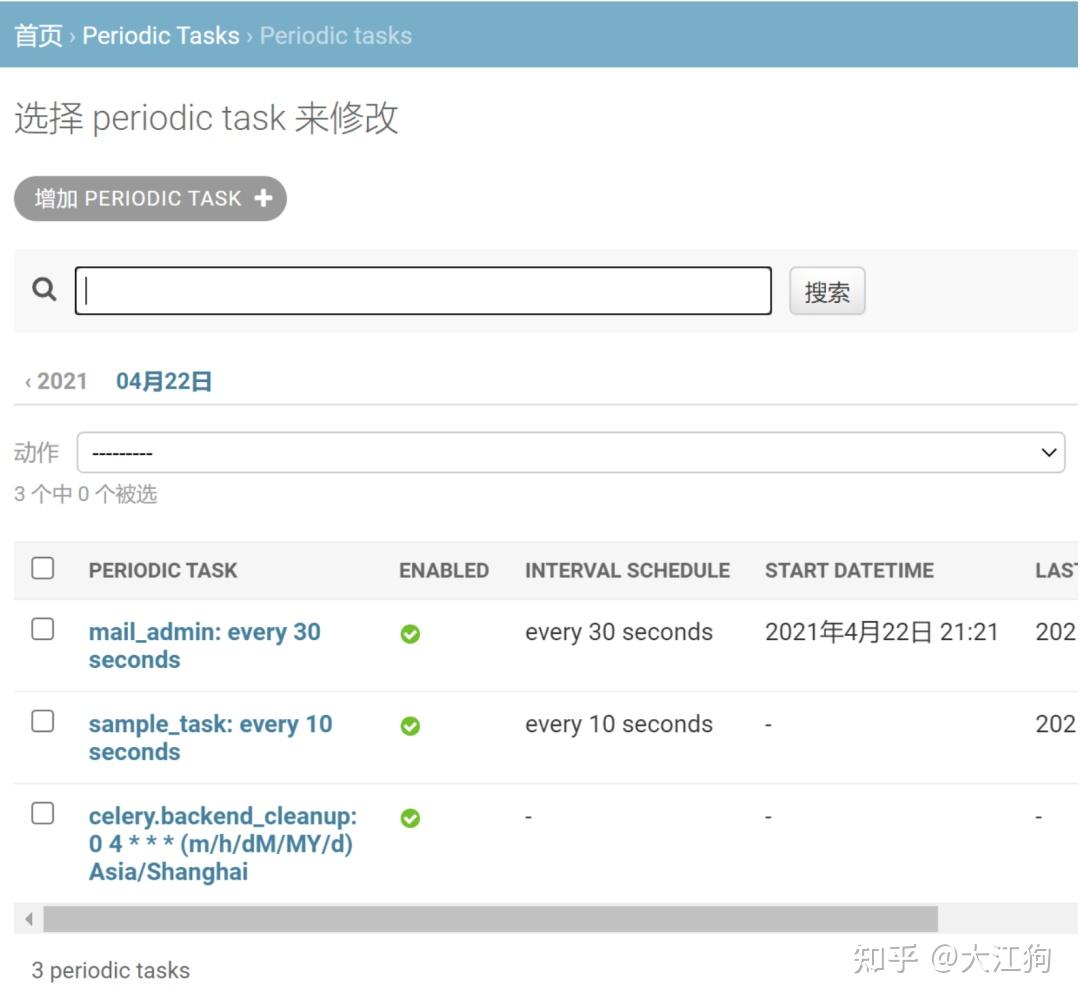Click the plus icon on the add task button

(x=262, y=198)
